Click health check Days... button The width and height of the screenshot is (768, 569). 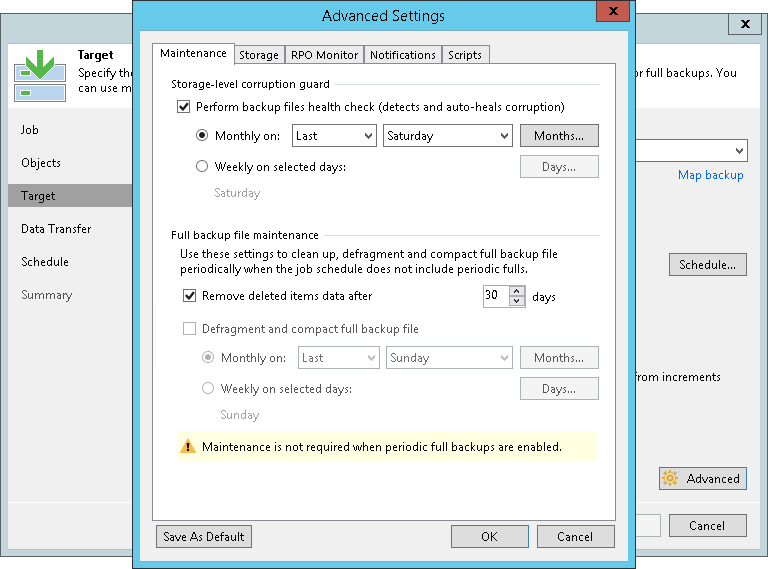click(x=559, y=167)
